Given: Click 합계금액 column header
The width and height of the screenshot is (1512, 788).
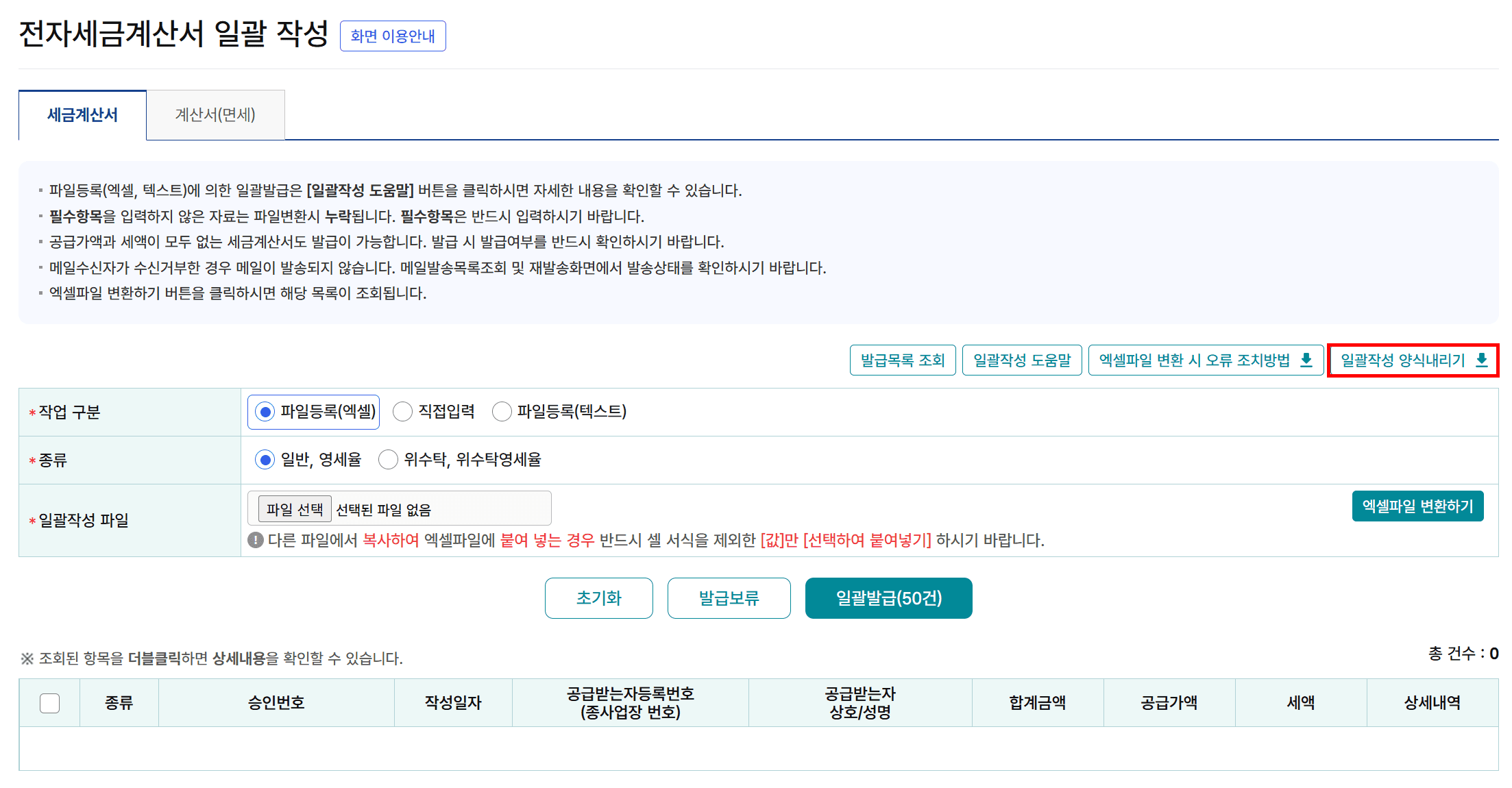Looking at the screenshot, I should 1037,703.
